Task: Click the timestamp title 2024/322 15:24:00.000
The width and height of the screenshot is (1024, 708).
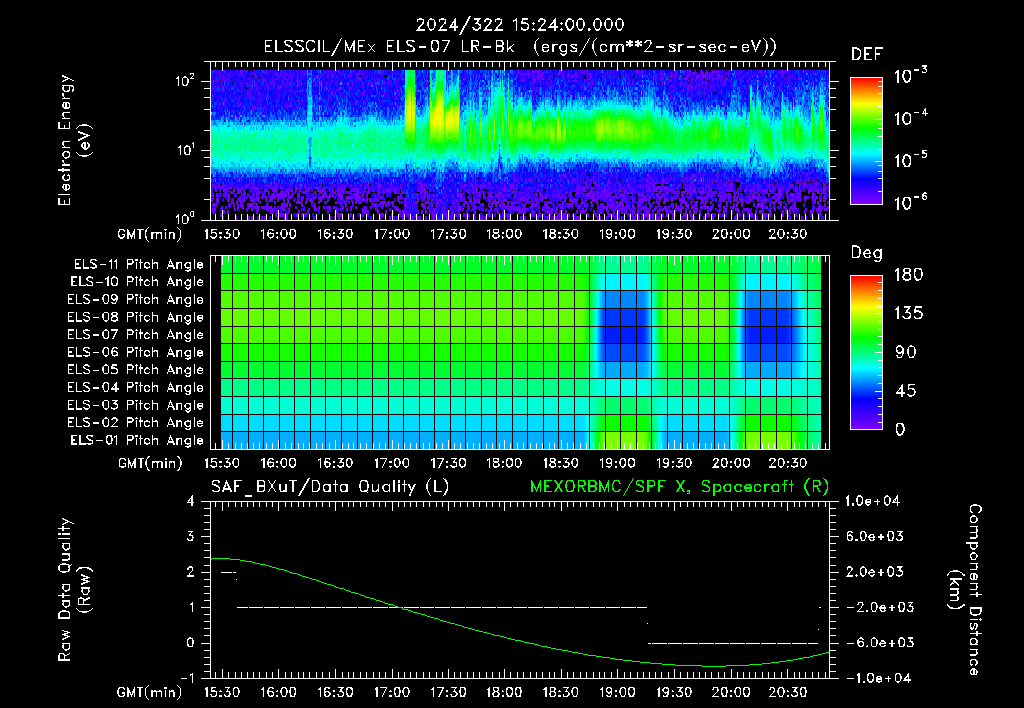Action: [520, 25]
